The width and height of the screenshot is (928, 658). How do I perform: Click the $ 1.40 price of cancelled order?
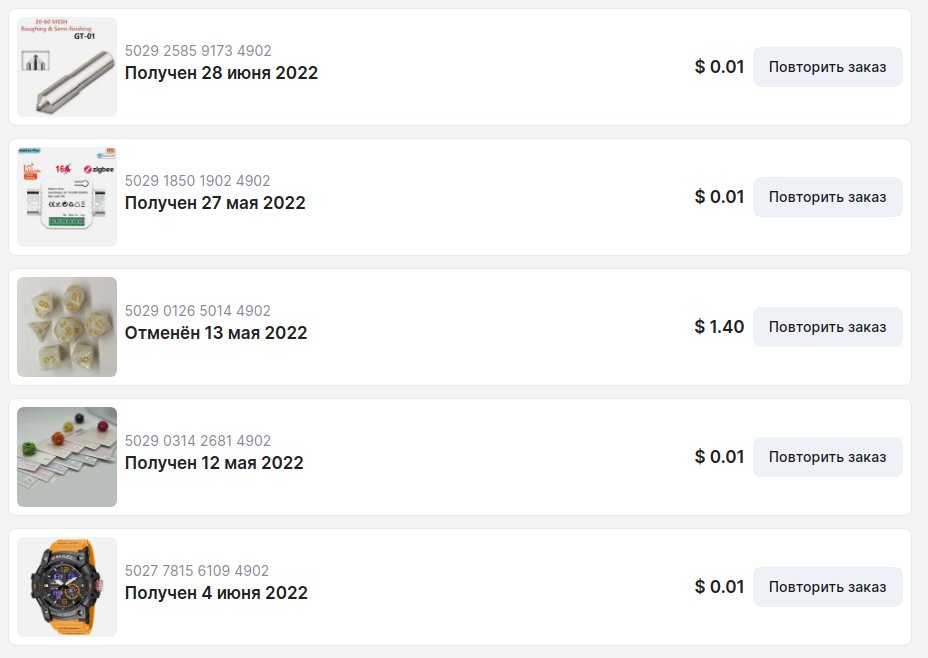pos(719,327)
